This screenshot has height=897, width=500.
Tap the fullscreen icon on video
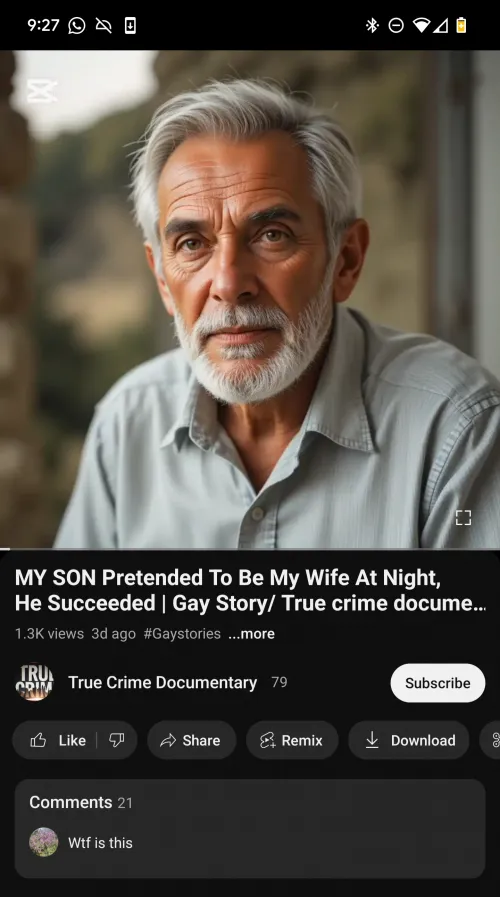(x=463, y=518)
